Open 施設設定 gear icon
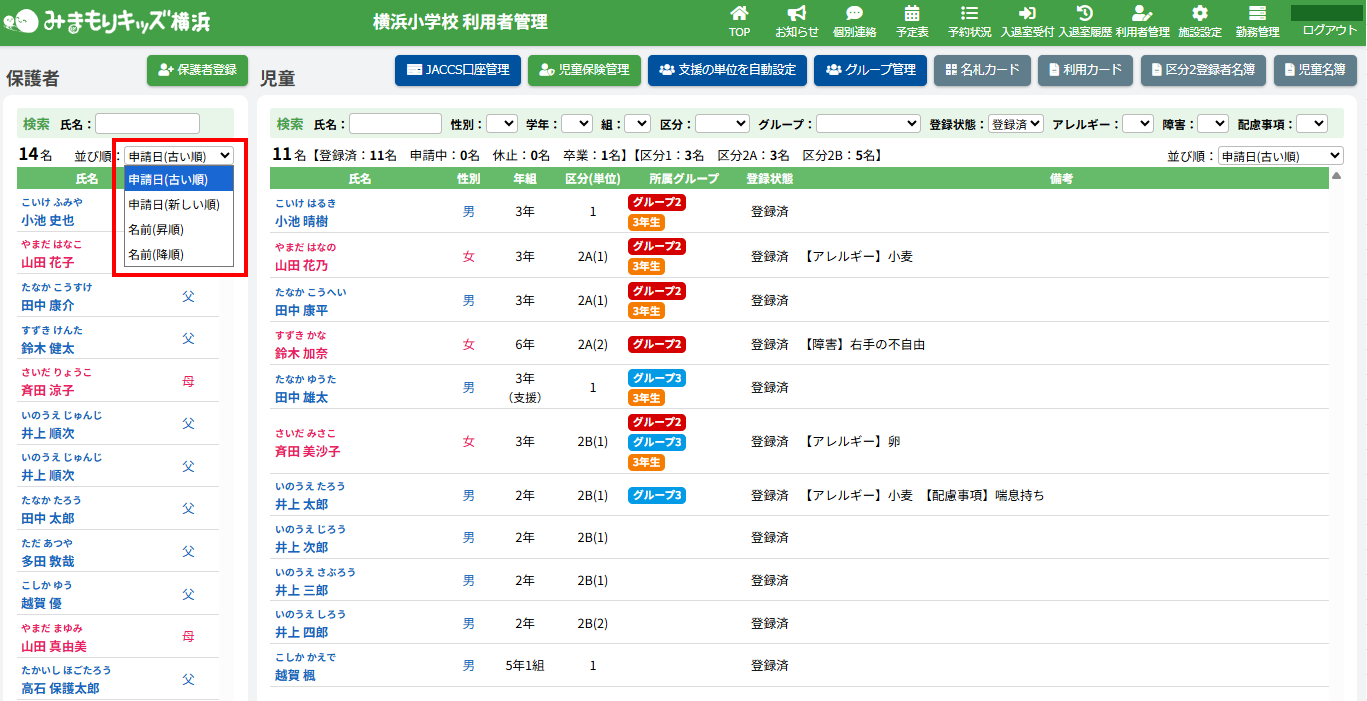The height and width of the screenshot is (701, 1367). (1200, 14)
